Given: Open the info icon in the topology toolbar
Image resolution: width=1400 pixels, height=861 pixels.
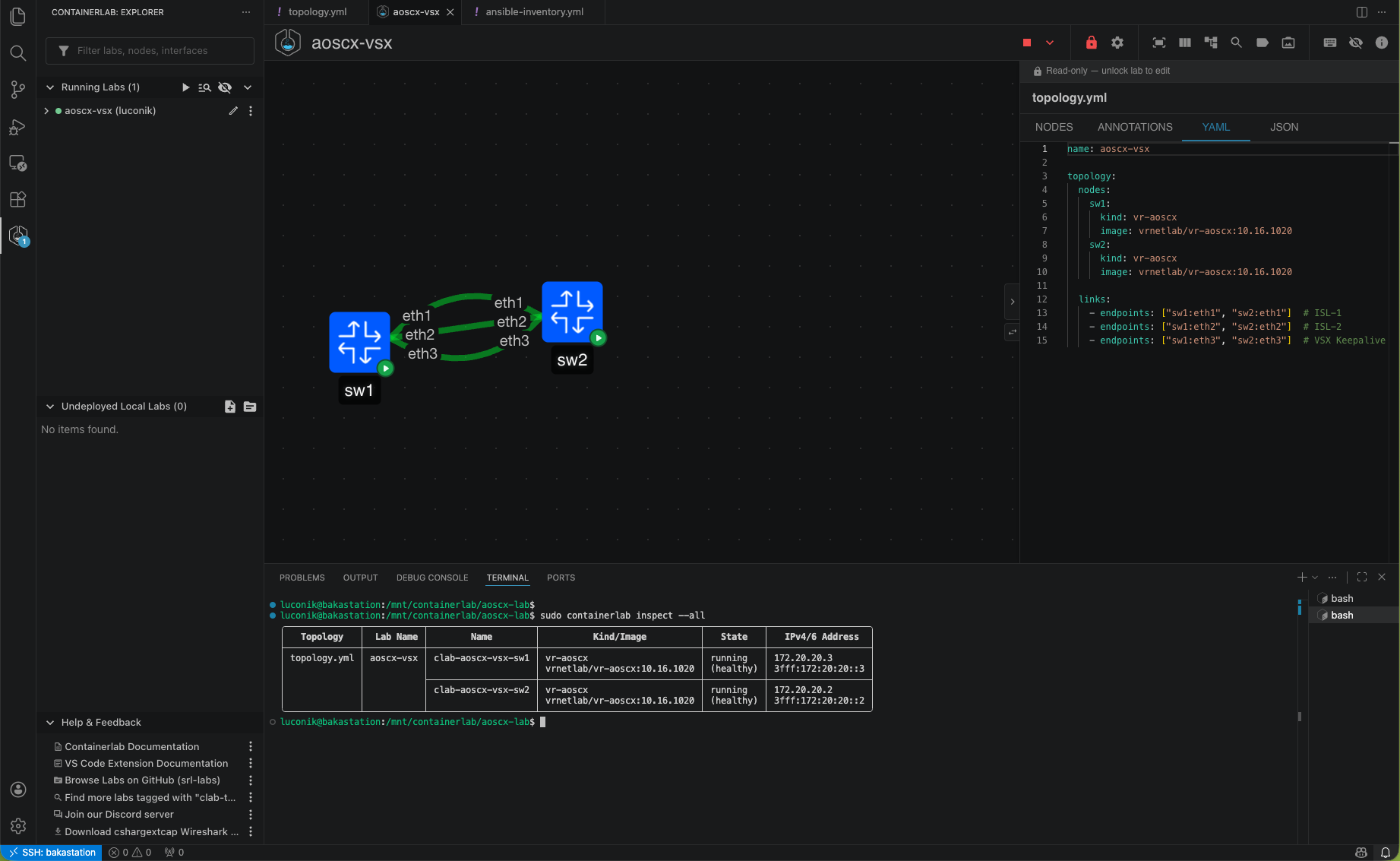Looking at the screenshot, I should pos(1382,43).
